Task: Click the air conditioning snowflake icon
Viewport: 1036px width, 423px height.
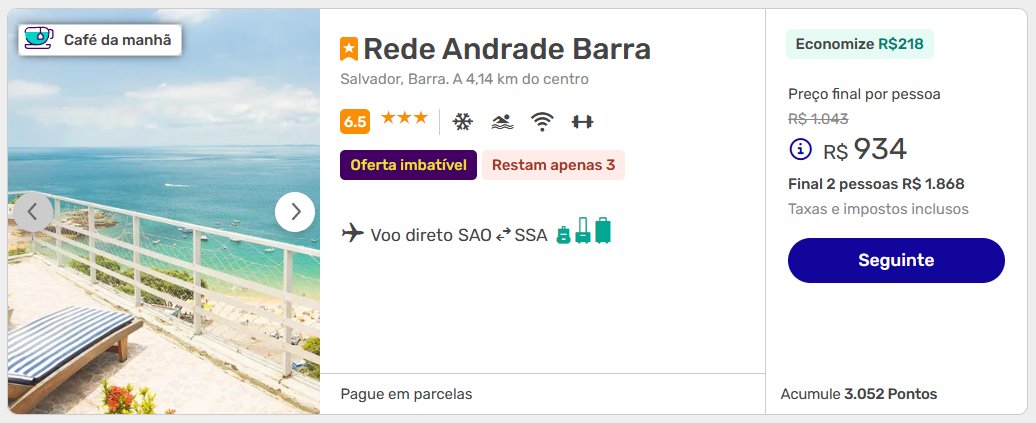Action: pyautogui.click(x=462, y=122)
